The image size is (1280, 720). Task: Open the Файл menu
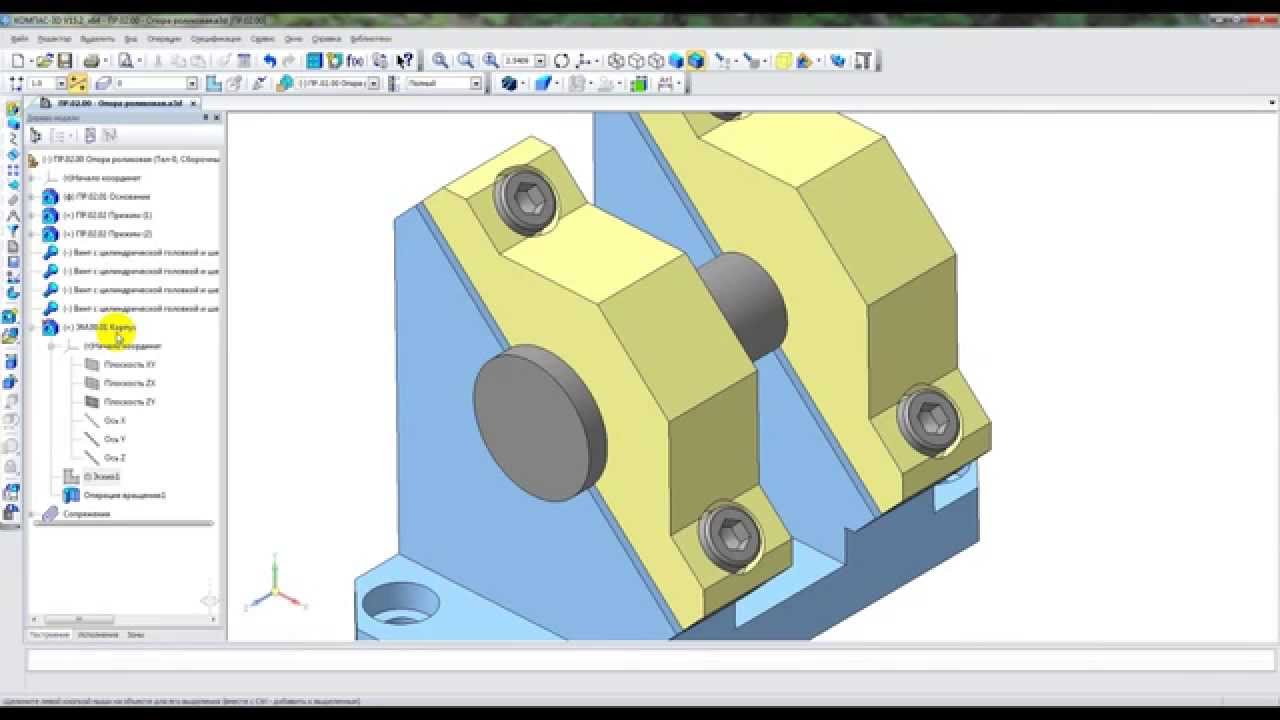click(19, 39)
